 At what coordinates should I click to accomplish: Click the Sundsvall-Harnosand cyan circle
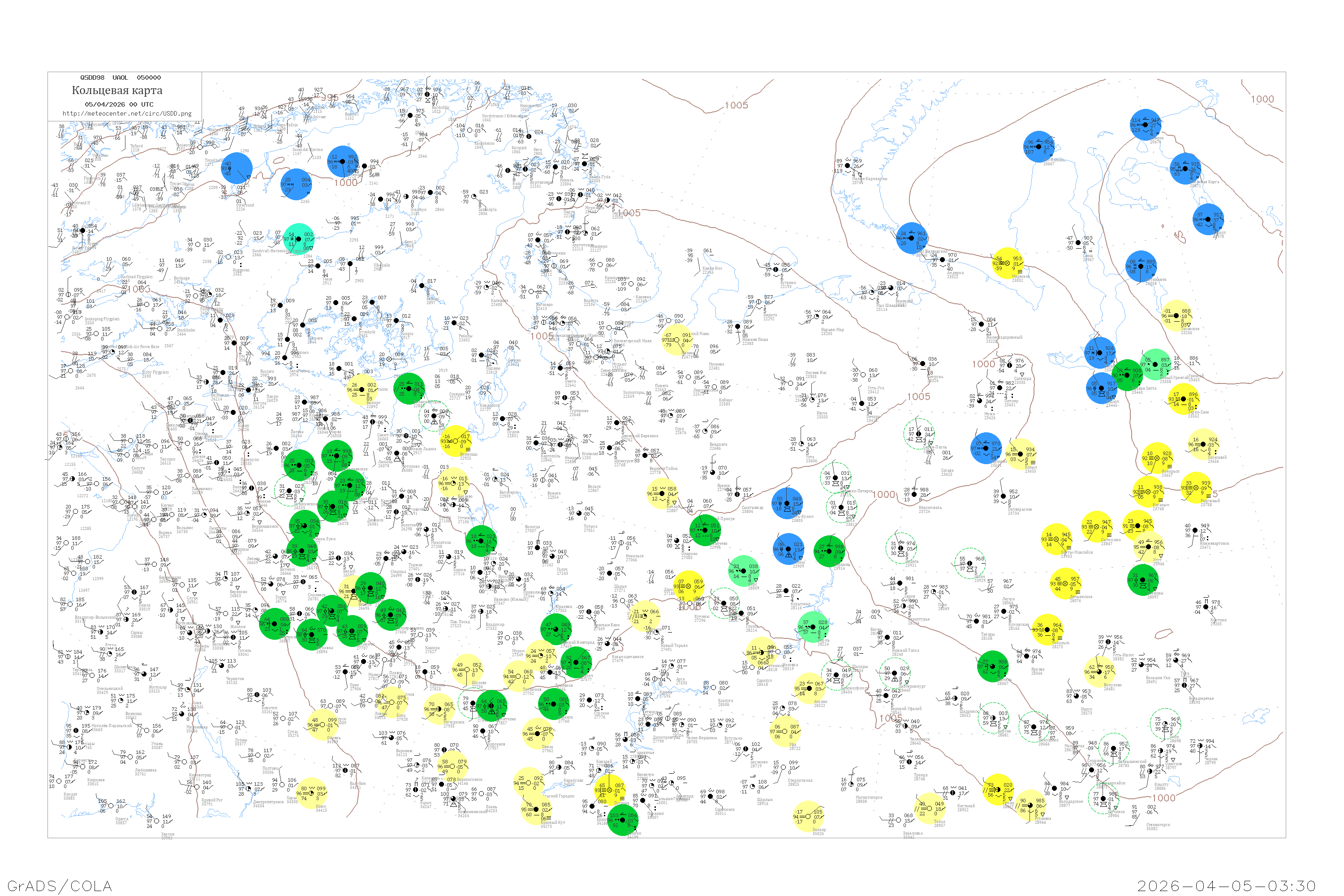click(x=298, y=238)
